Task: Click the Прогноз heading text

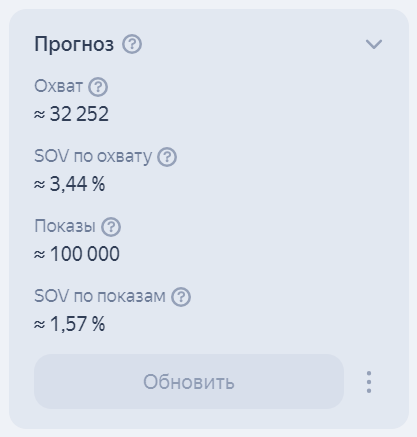Action: pyautogui.click(x=74, y=44)
